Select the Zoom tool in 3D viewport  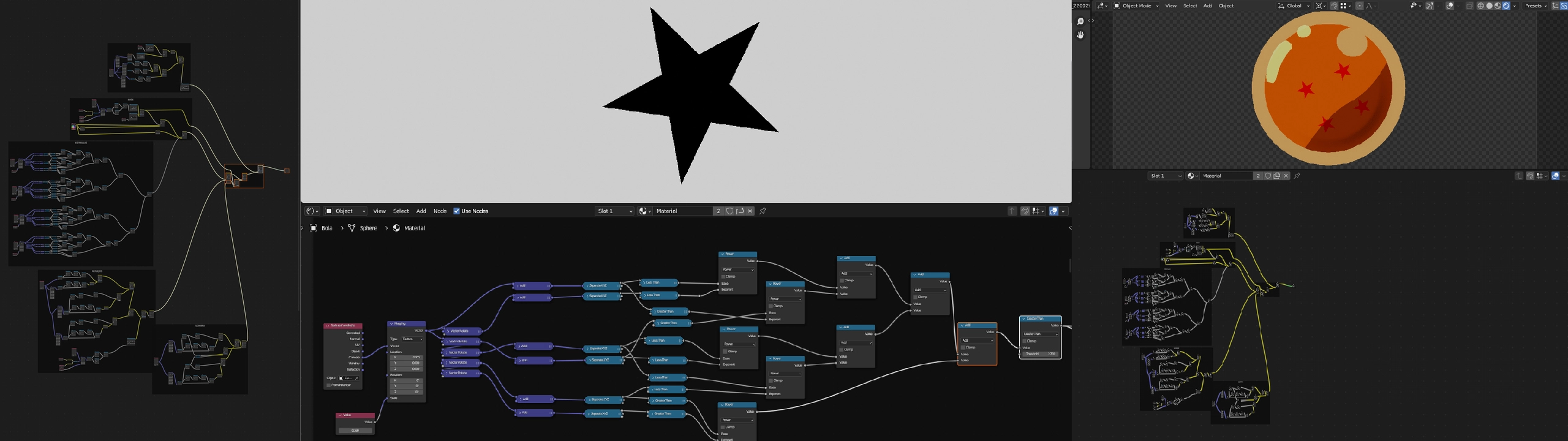[x=1080, y=21]
